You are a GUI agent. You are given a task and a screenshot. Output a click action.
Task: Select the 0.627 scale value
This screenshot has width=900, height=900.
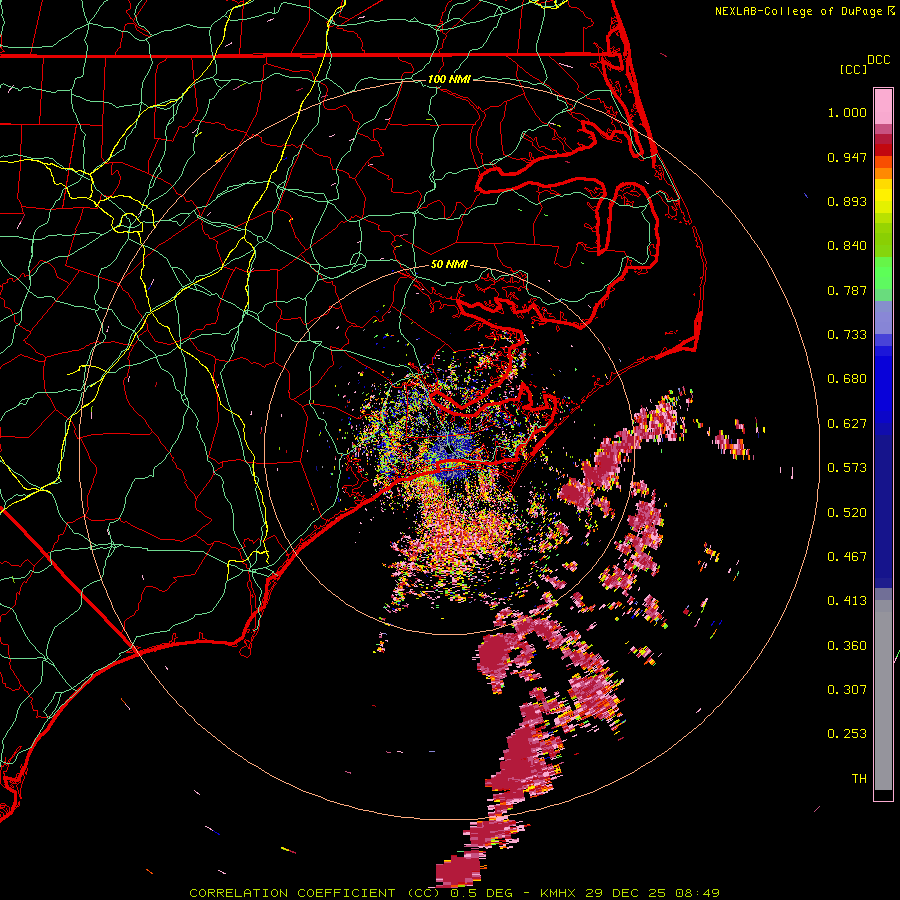pos(847,424)
